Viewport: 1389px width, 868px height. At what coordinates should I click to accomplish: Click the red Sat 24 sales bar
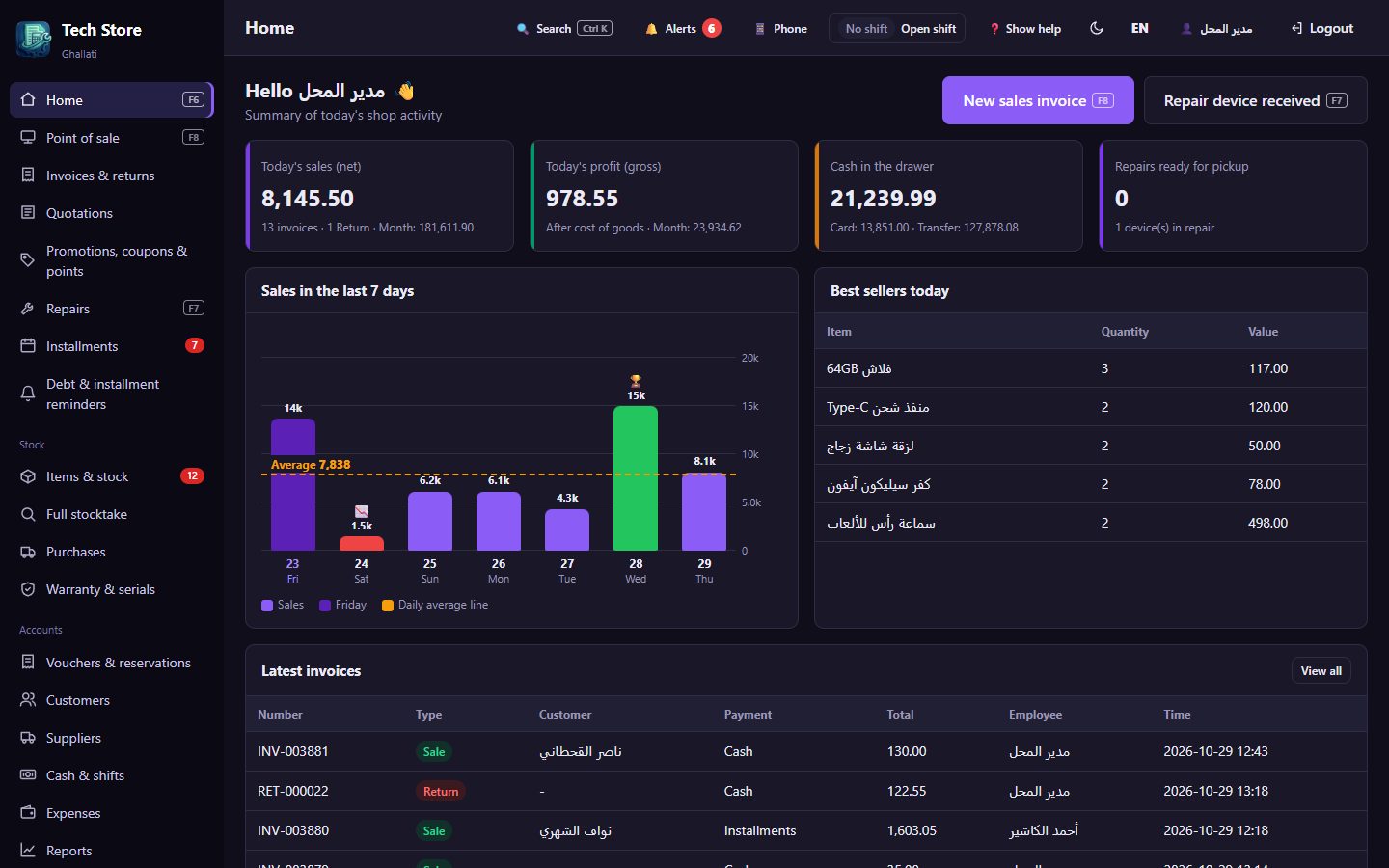coord(362,544)
